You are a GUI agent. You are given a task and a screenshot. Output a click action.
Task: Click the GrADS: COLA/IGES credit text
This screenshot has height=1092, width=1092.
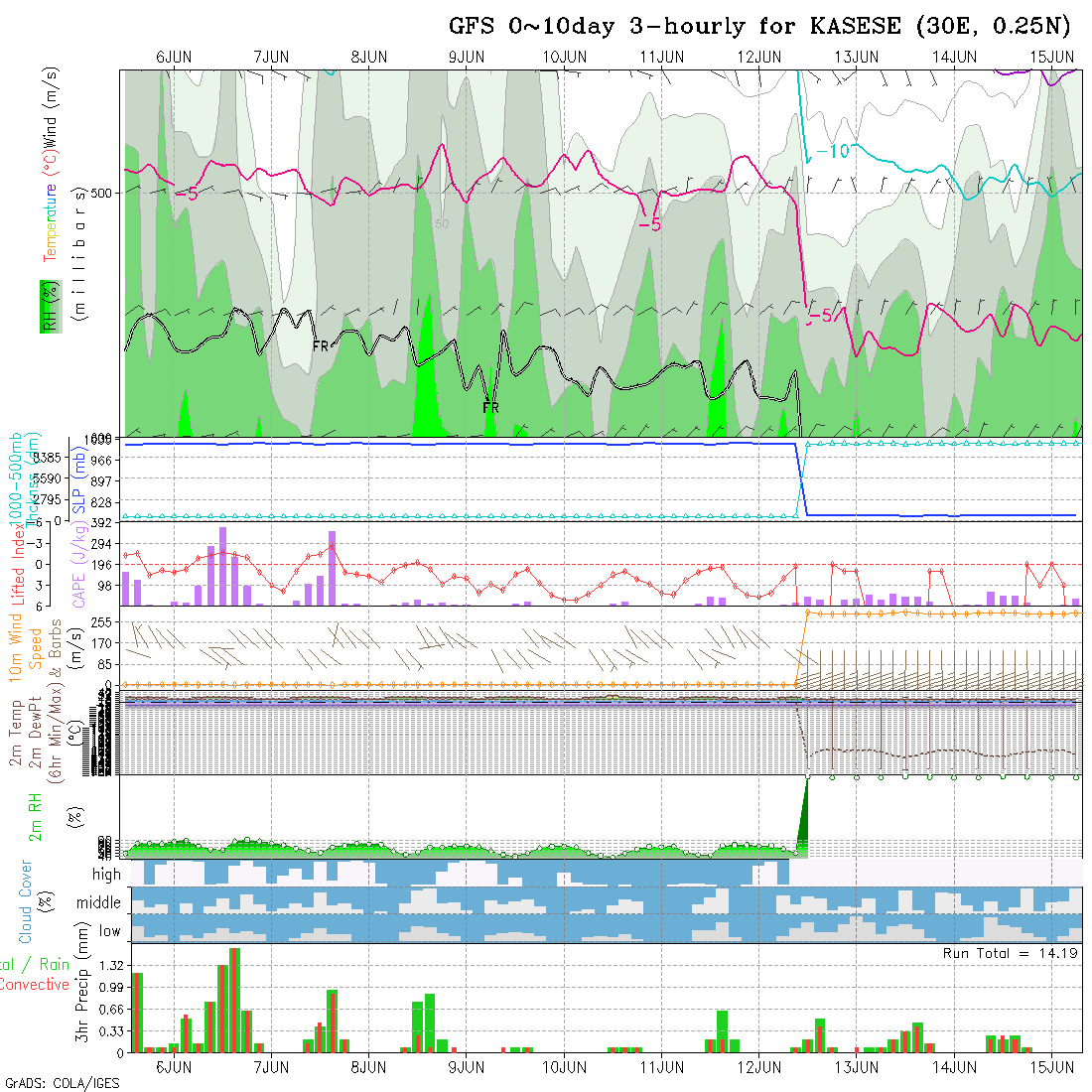click(x=62, y=1083)
